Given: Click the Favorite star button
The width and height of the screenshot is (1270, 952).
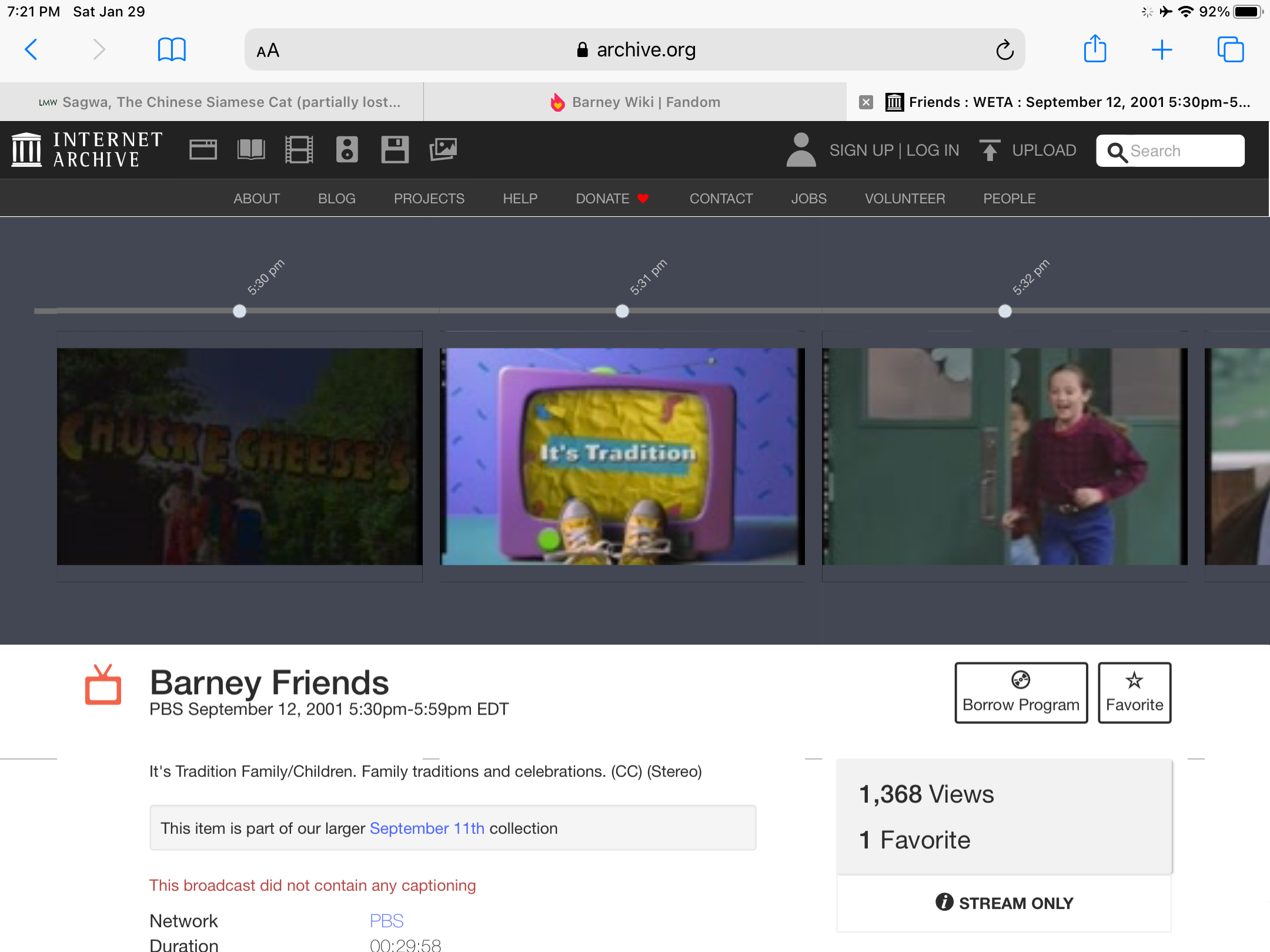Looking at the screenshot, I should click(1134, 693).
